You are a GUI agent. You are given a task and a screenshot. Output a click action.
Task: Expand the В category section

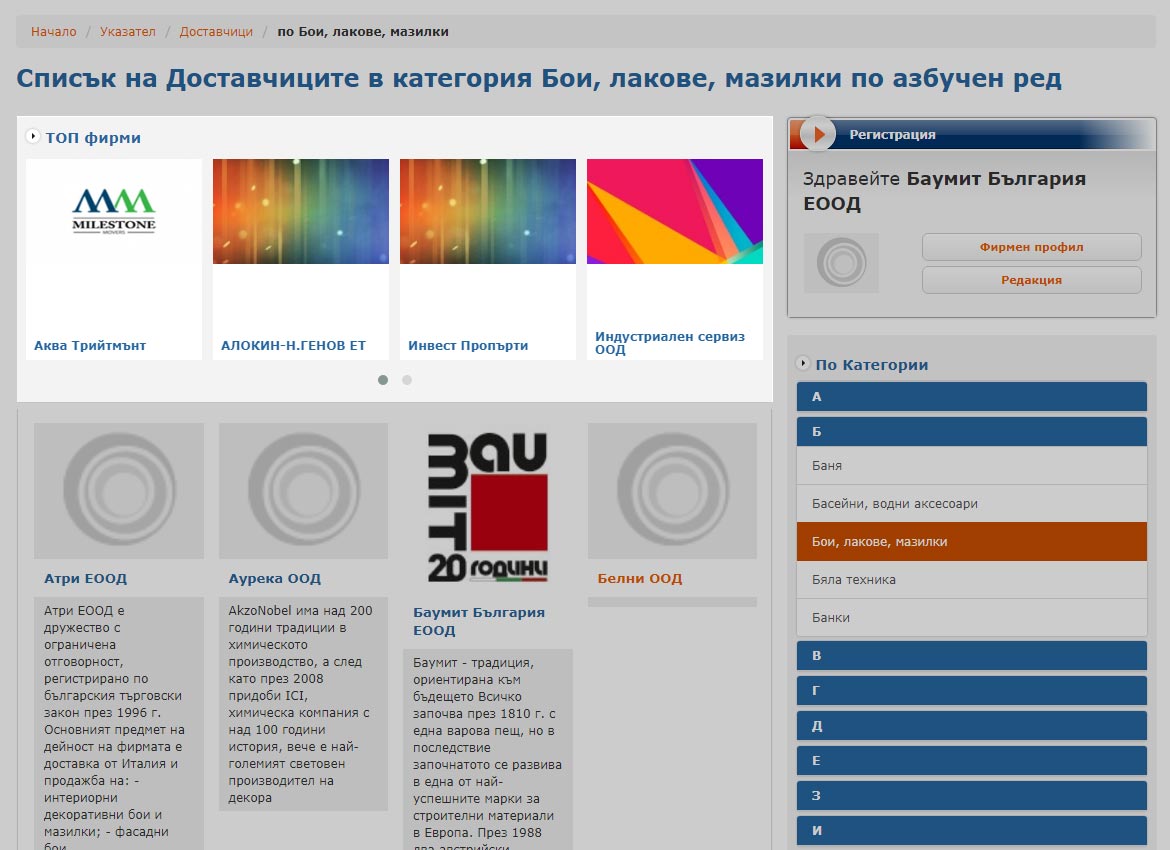pos(972,655)
